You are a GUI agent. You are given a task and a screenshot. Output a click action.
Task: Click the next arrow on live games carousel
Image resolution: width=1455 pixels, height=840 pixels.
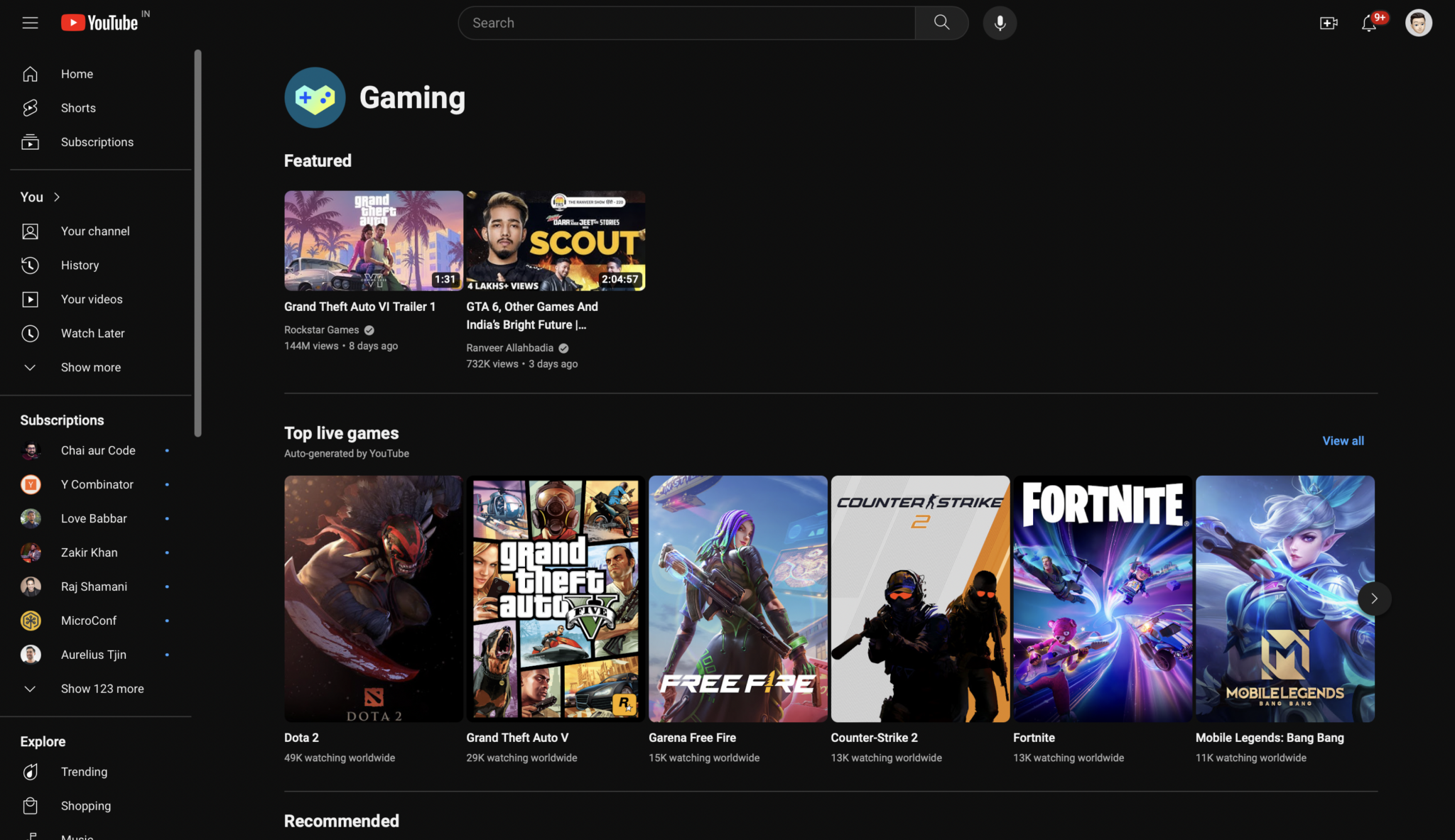click(x=1374, y=599)
